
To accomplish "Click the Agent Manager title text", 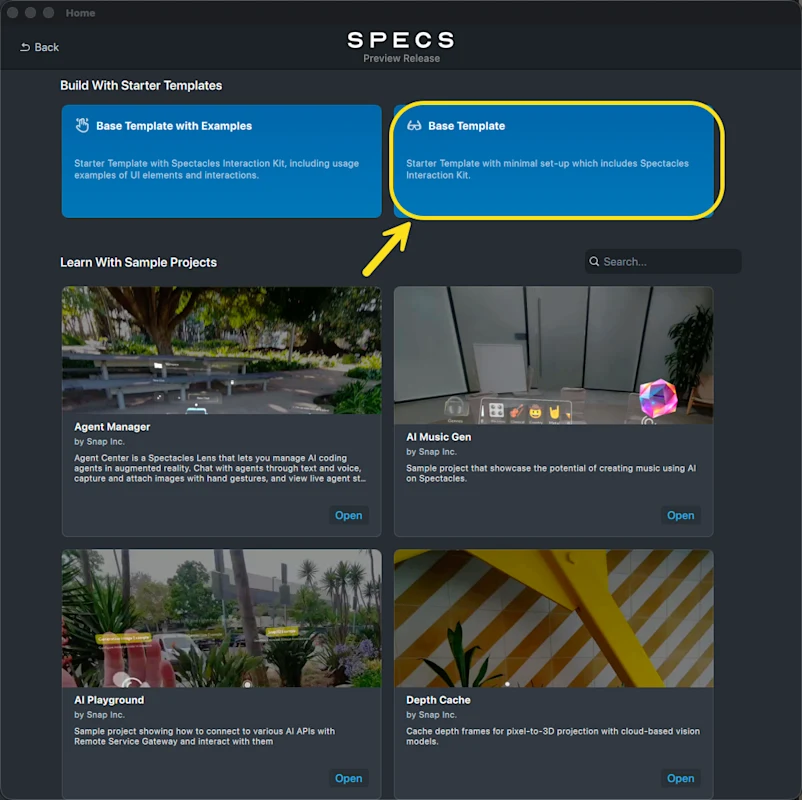I will click(112, 427).
